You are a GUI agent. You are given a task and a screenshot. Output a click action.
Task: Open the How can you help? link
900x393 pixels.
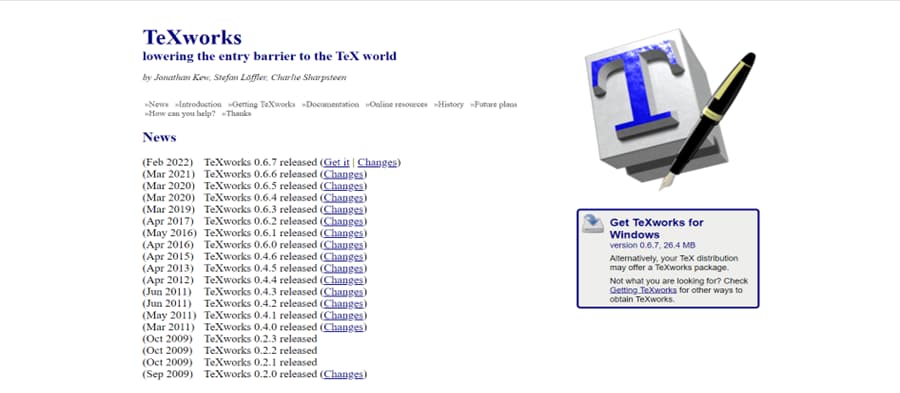pos(180,114)
